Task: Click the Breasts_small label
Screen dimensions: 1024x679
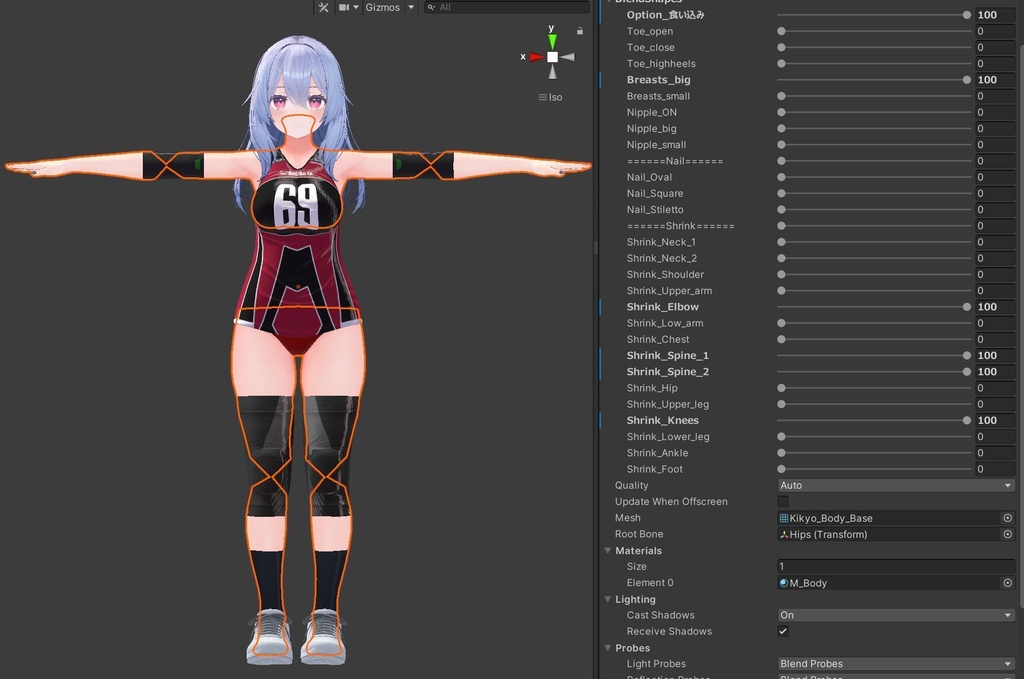Action: pos(658,96)
